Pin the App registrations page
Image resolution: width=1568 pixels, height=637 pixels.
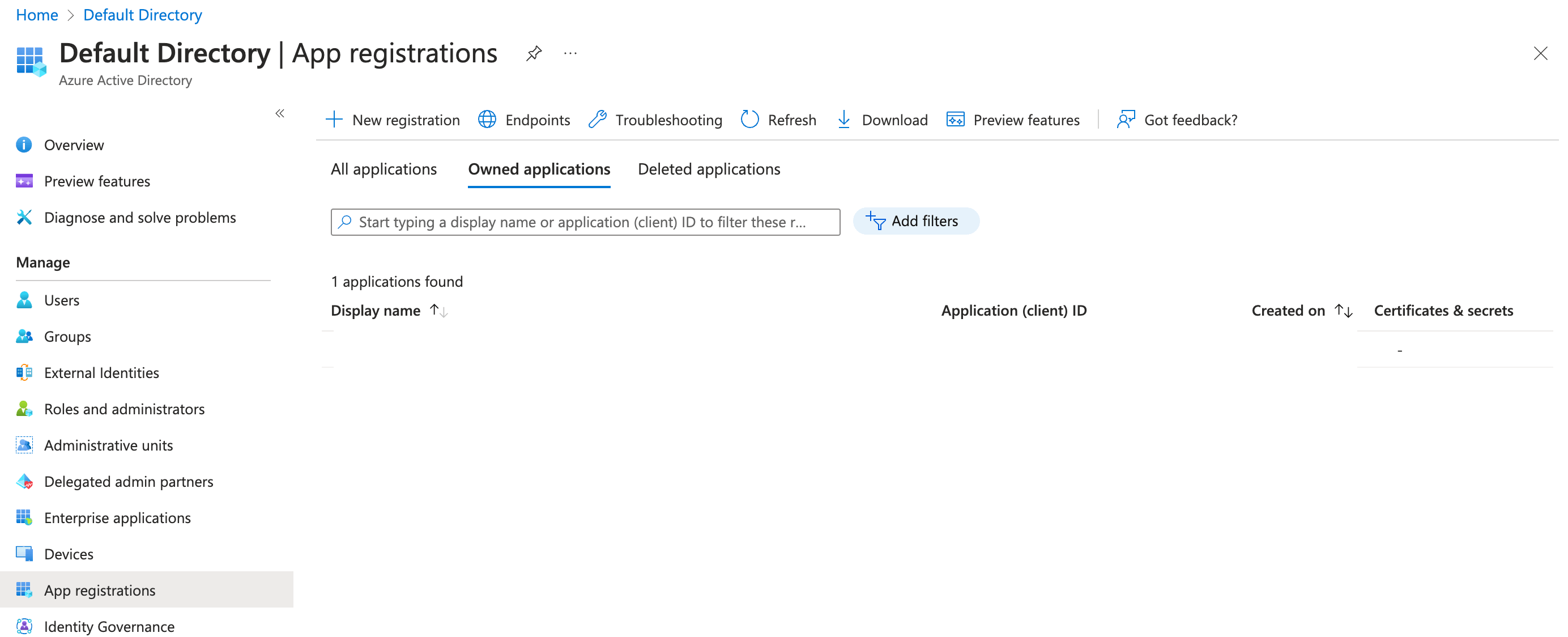pos(533,54)
